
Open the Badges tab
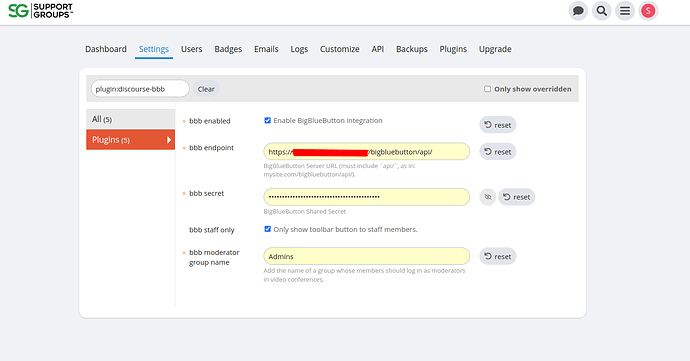pyautogui.click(x=228, y=49)
